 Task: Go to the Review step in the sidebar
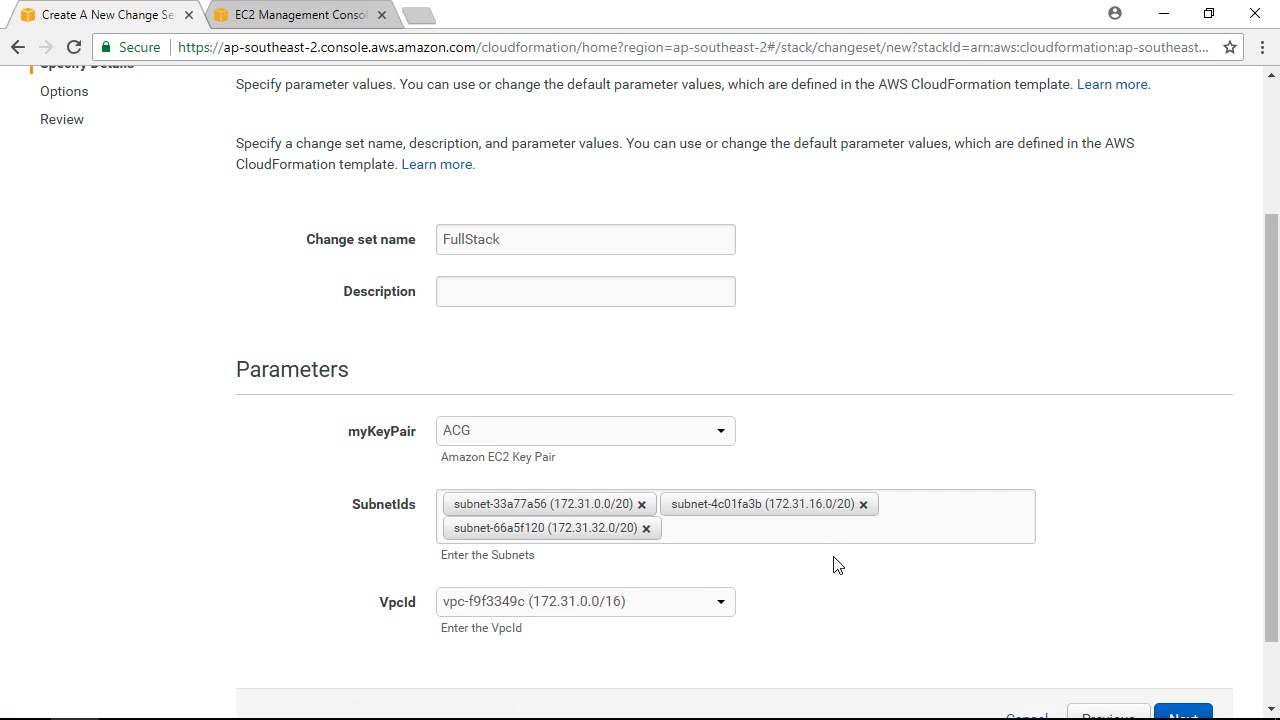(62, 119)
